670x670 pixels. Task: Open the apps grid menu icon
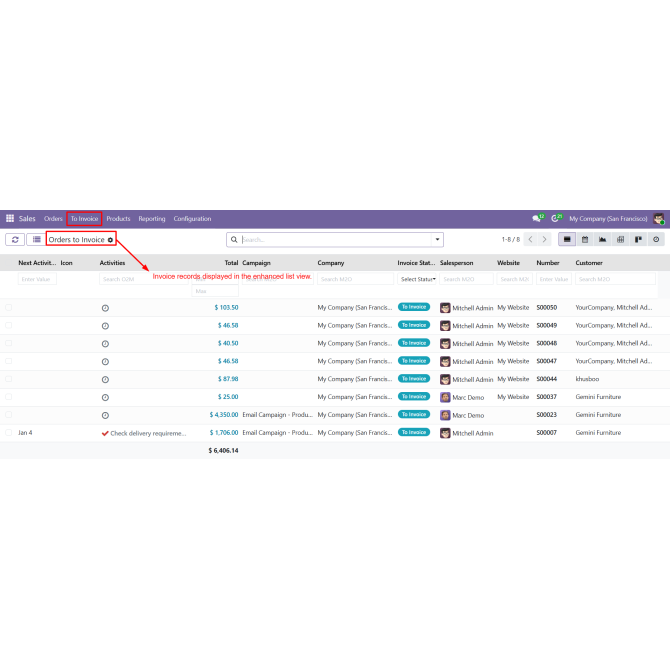[10, 218]
